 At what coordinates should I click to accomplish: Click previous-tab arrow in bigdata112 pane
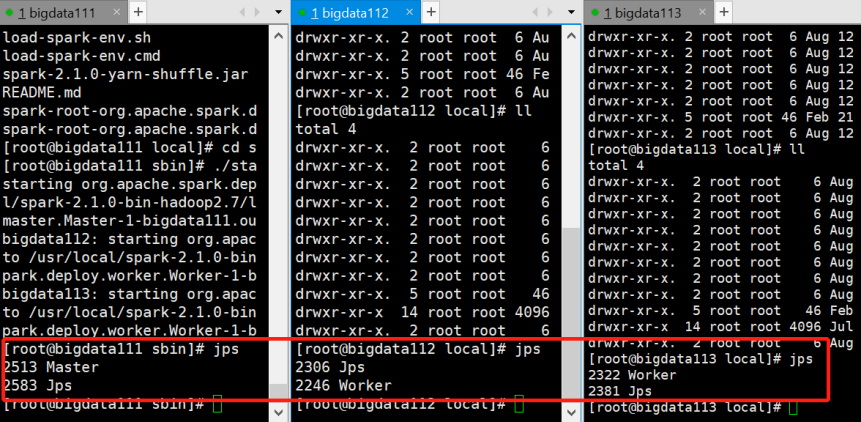click(x=535, y=12)
